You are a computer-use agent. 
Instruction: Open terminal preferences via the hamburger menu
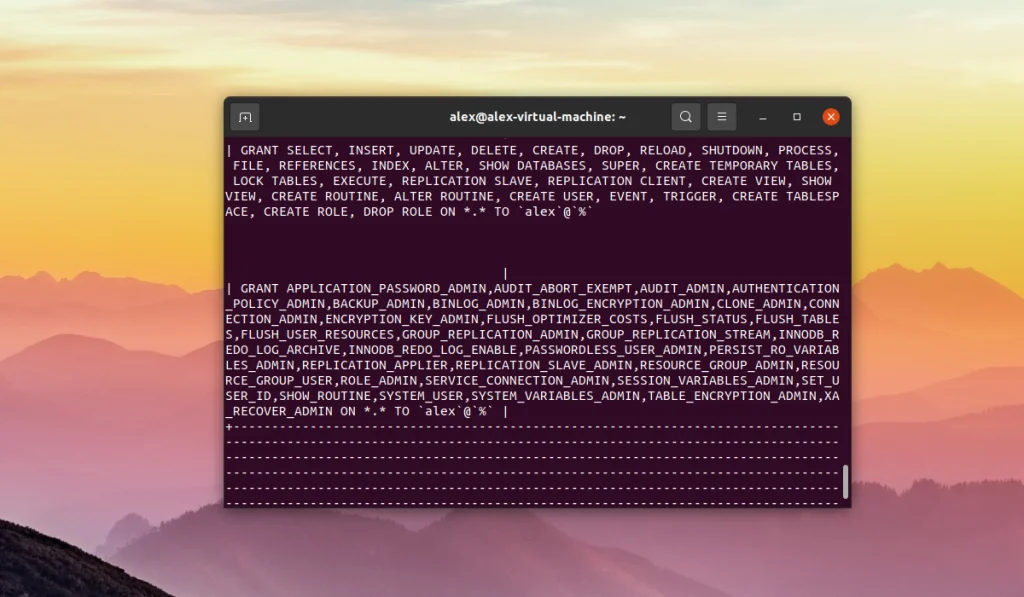722,116
